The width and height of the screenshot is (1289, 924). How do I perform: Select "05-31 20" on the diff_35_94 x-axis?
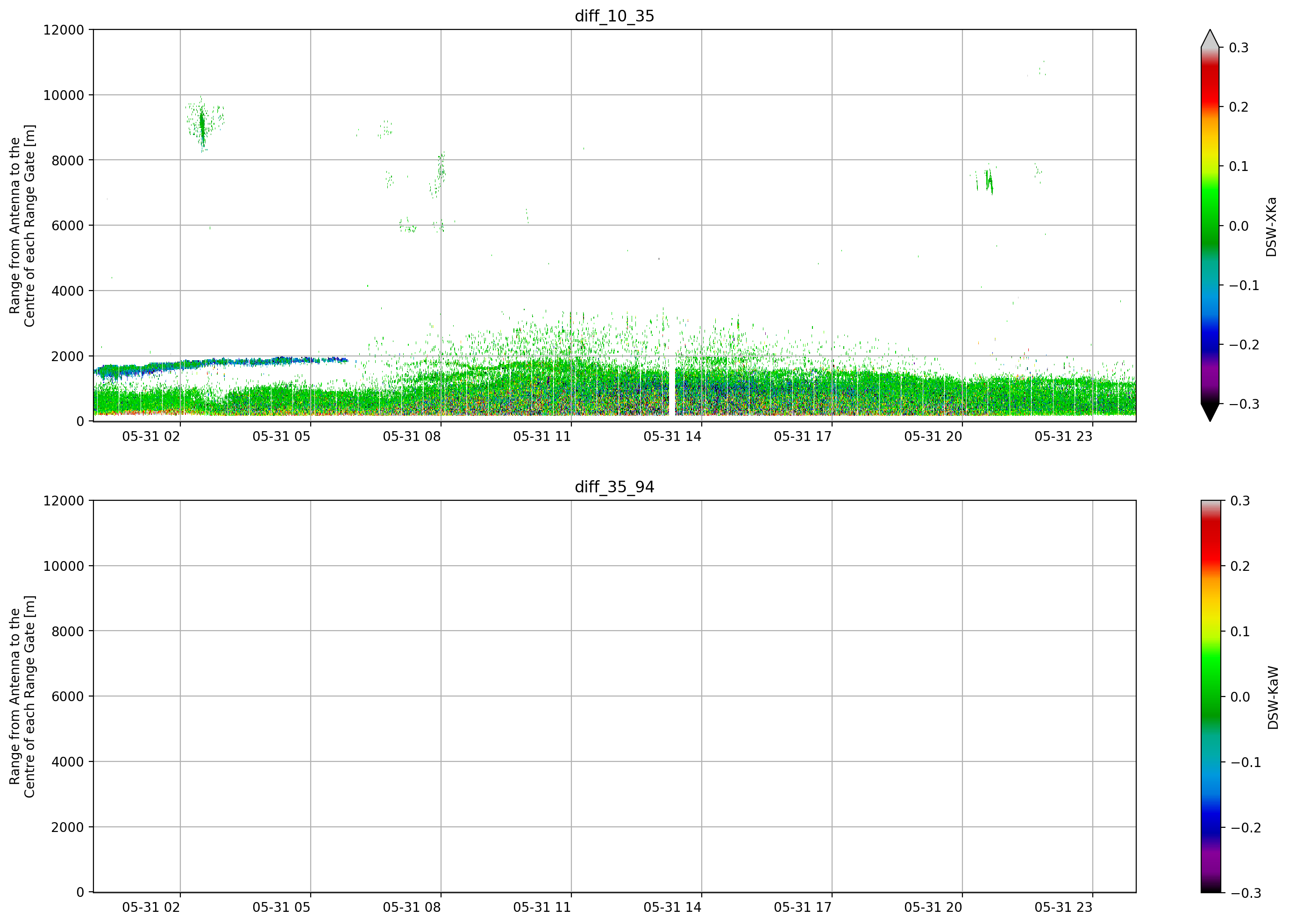tap(933, 908)
